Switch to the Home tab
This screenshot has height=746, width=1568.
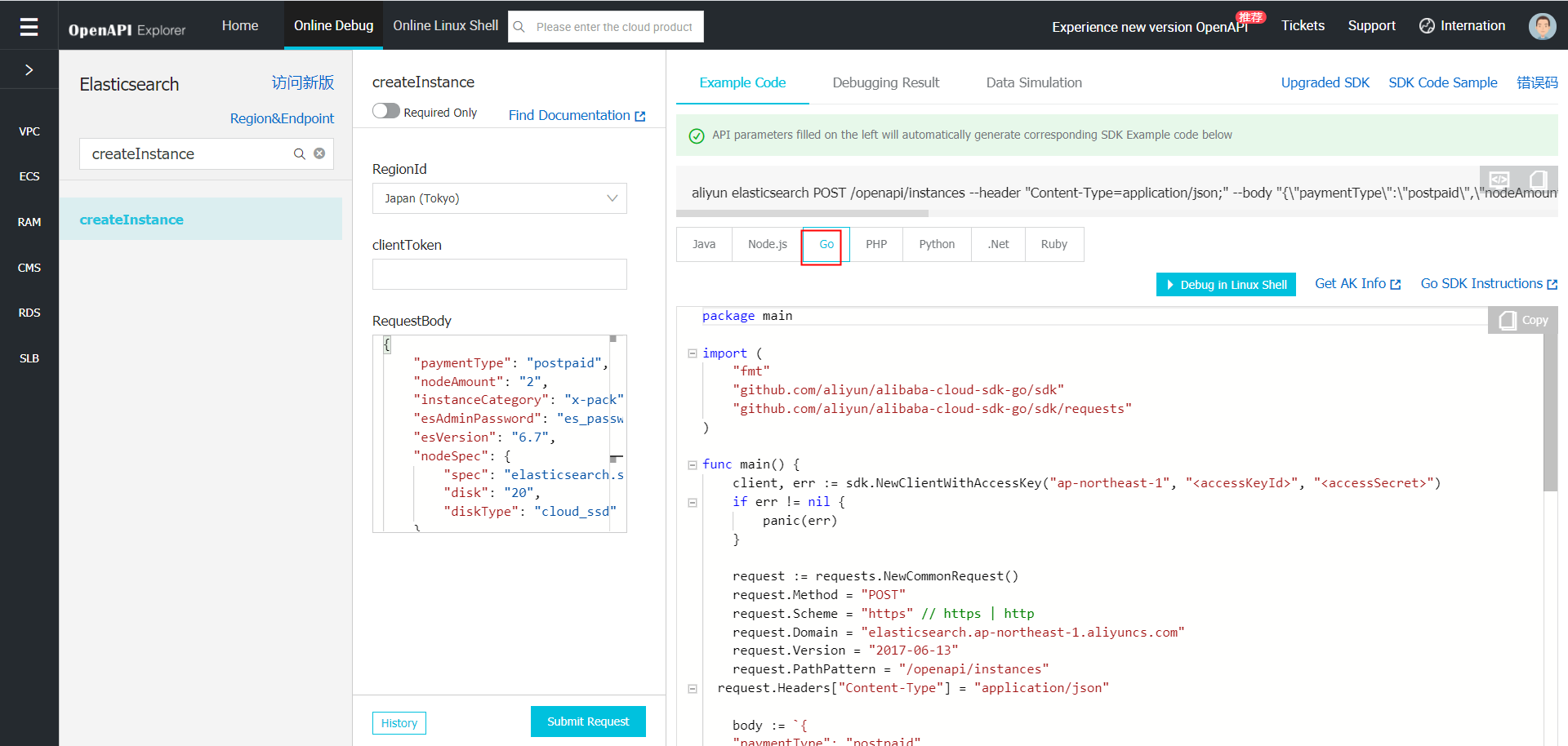point(240,25)
